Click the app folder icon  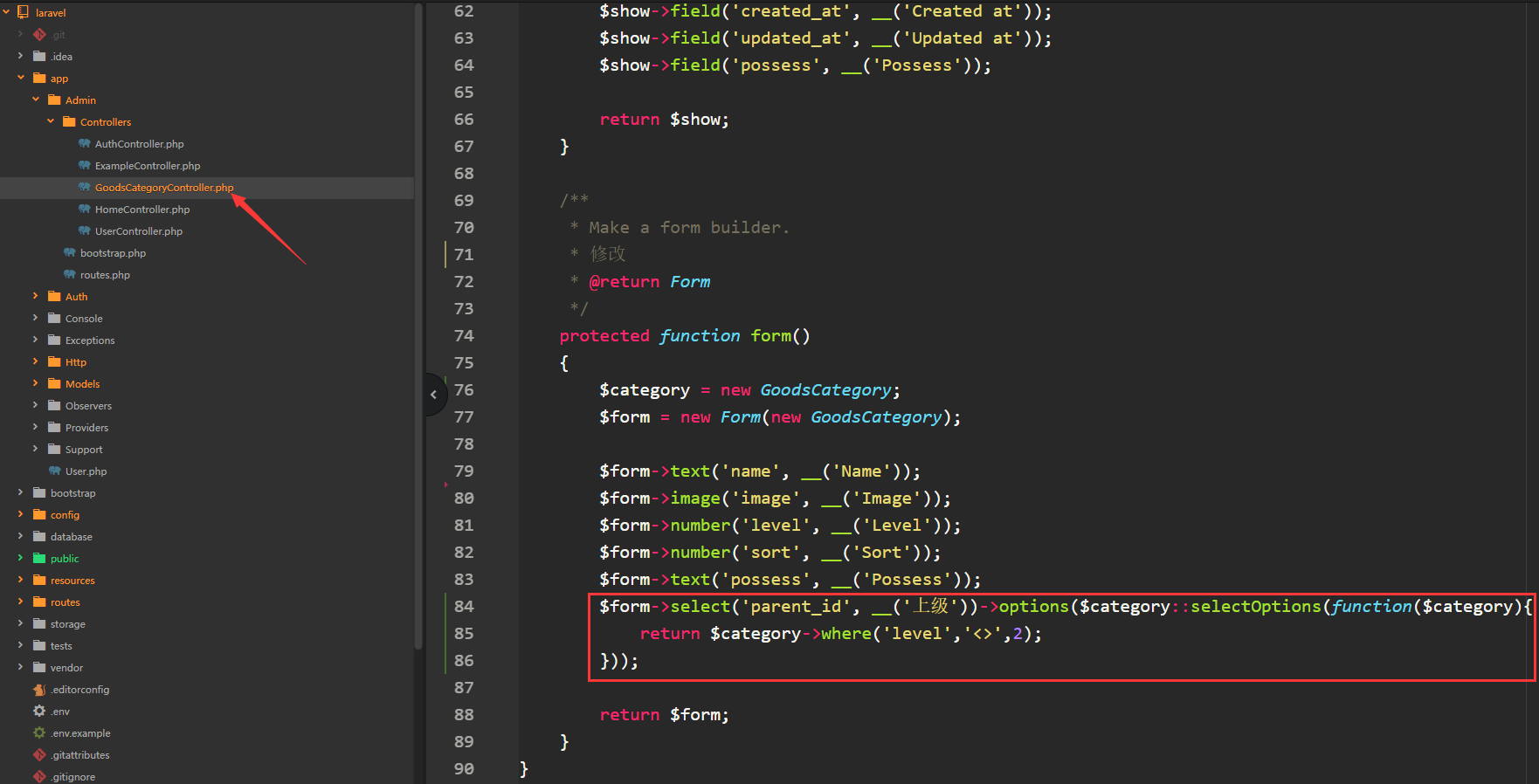[39, 78]
